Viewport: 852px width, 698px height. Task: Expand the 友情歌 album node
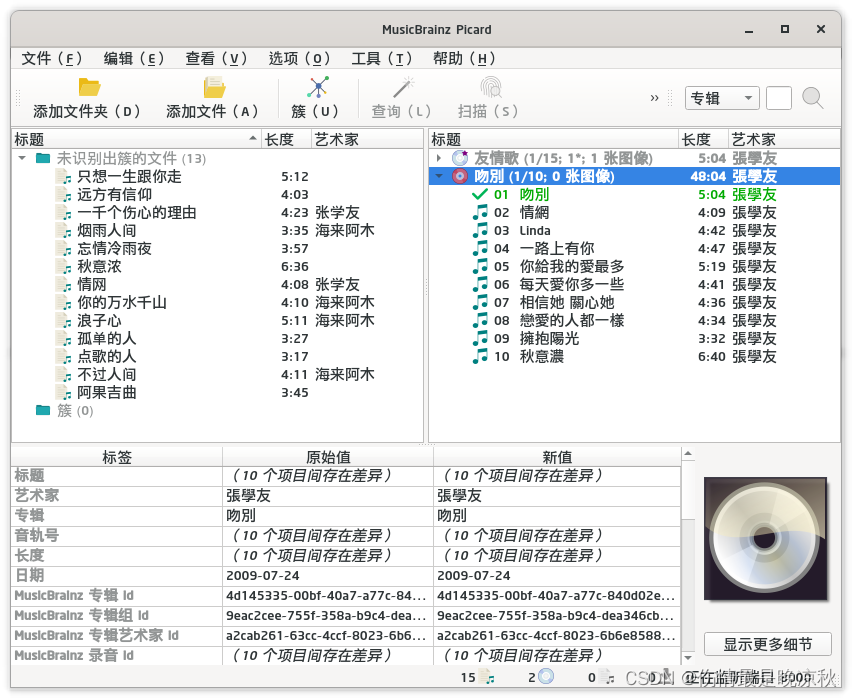click(x=439, y=158)
